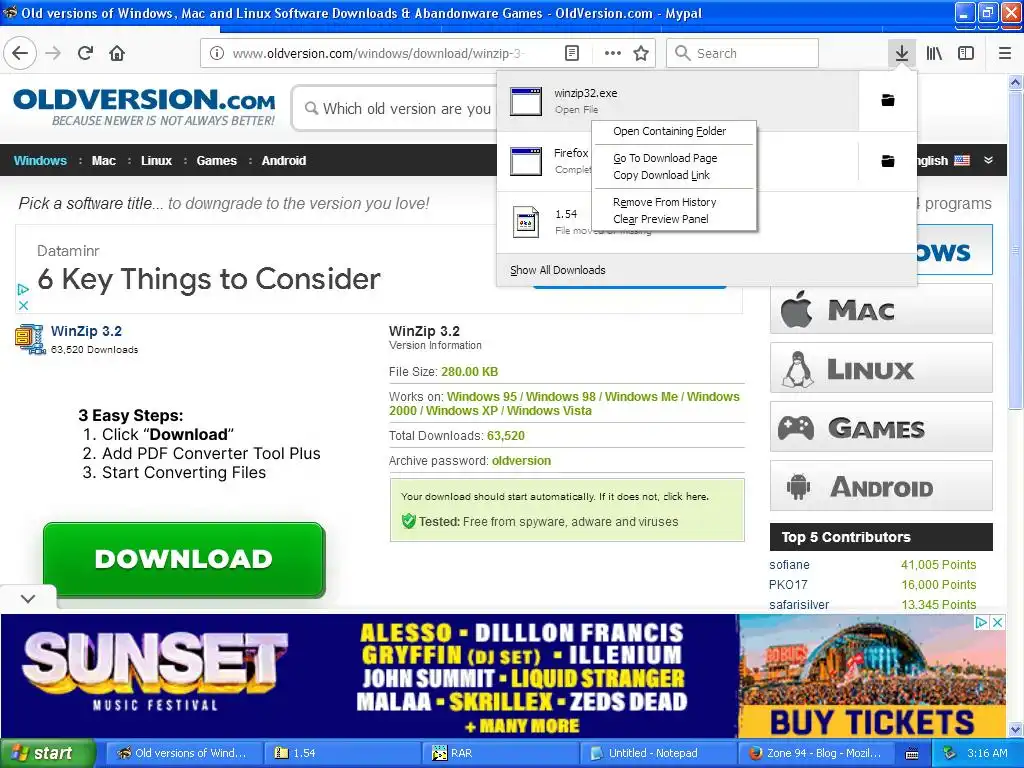Click the system clock showing 3:16 AM
Screen dimensions: 1024x768
click(x=987, y=753)
